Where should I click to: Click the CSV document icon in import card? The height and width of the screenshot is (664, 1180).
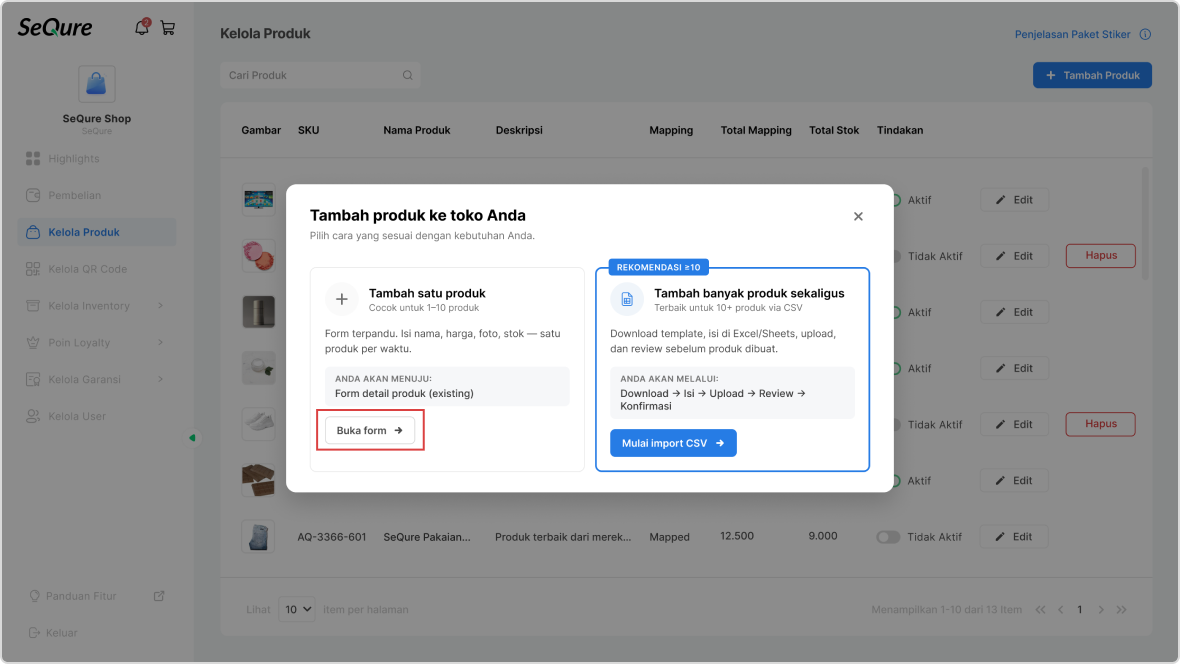point(627,299)
